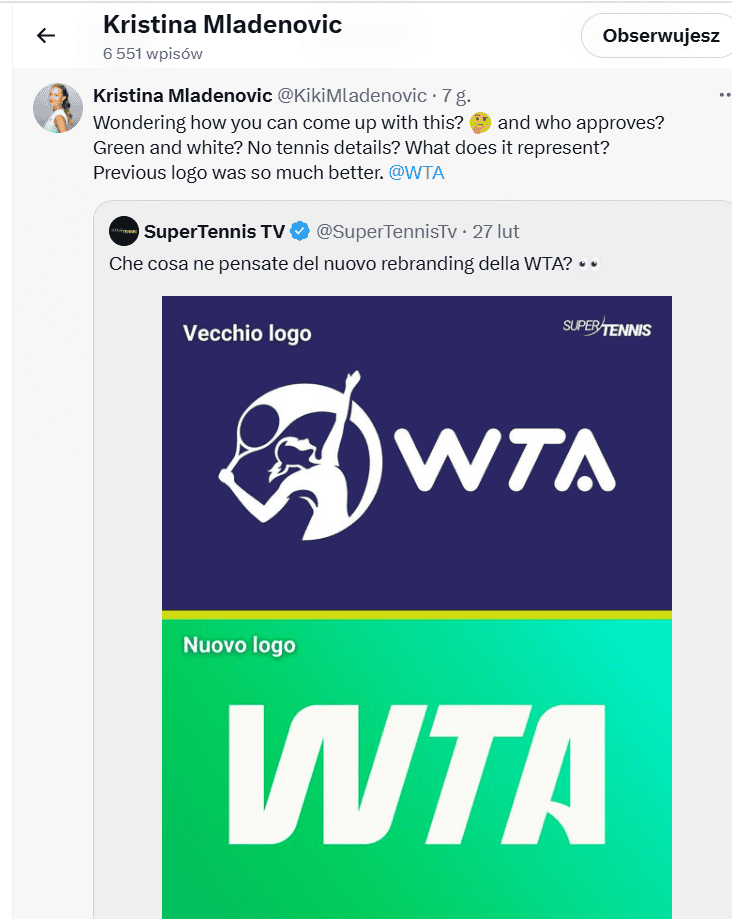Open the @KikiMladenovic handle link
Image resolution: width=732 pixels, height=919 pixels.
(x=351, y=96)
